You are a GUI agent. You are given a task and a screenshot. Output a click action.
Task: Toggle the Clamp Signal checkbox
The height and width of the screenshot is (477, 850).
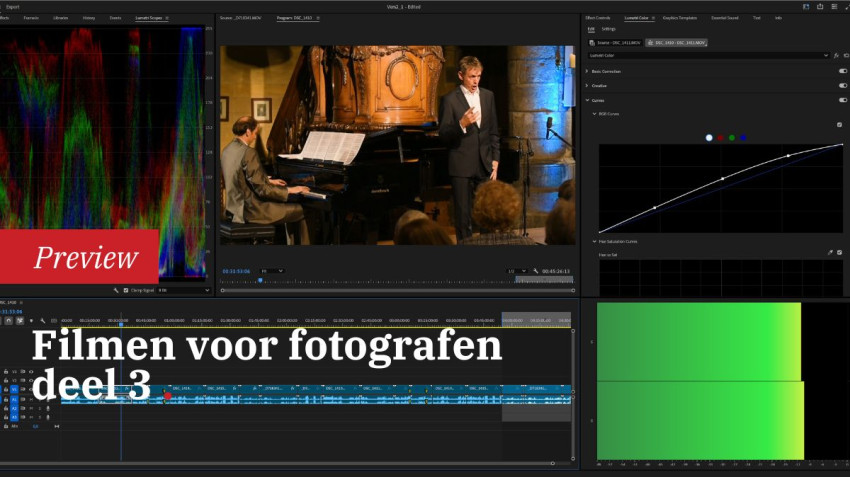pyautogui.click(x=126, y=291)
